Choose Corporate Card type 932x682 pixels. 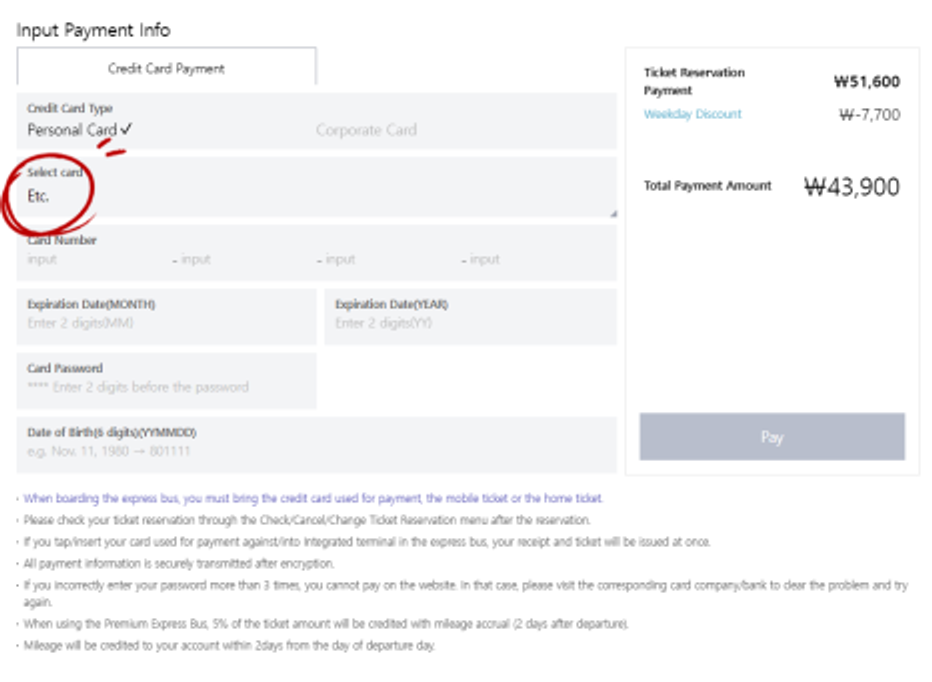(366, 130)
